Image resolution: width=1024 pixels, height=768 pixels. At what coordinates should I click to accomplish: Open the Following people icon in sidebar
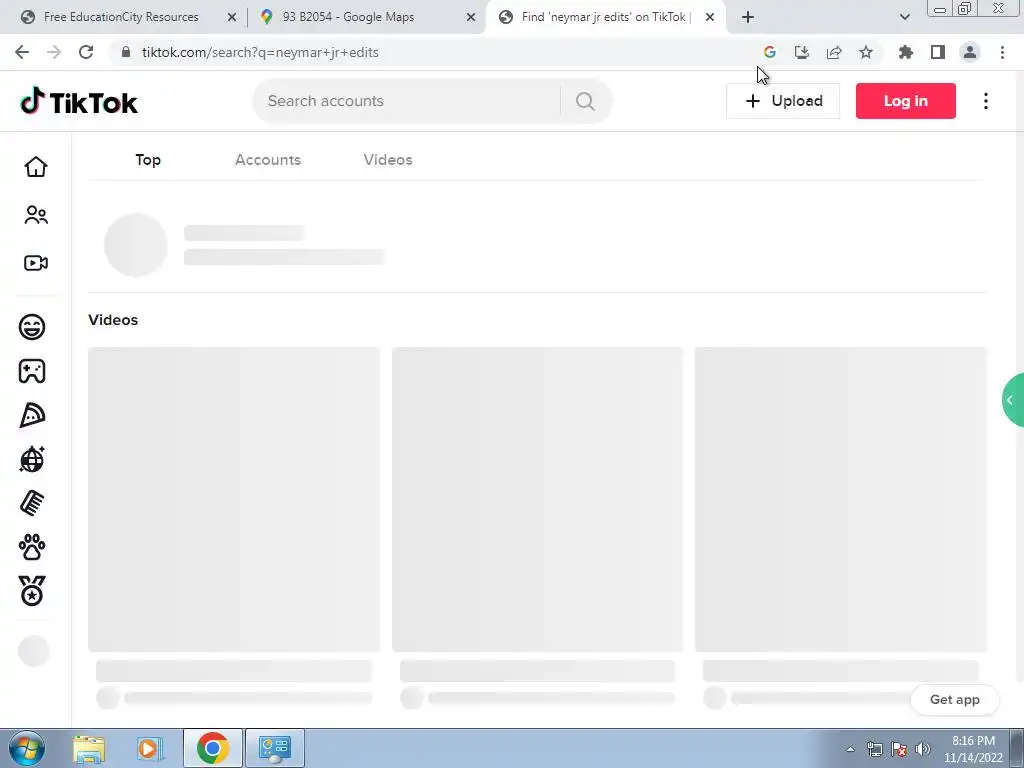pyautogui.click(x=36, y=215)
